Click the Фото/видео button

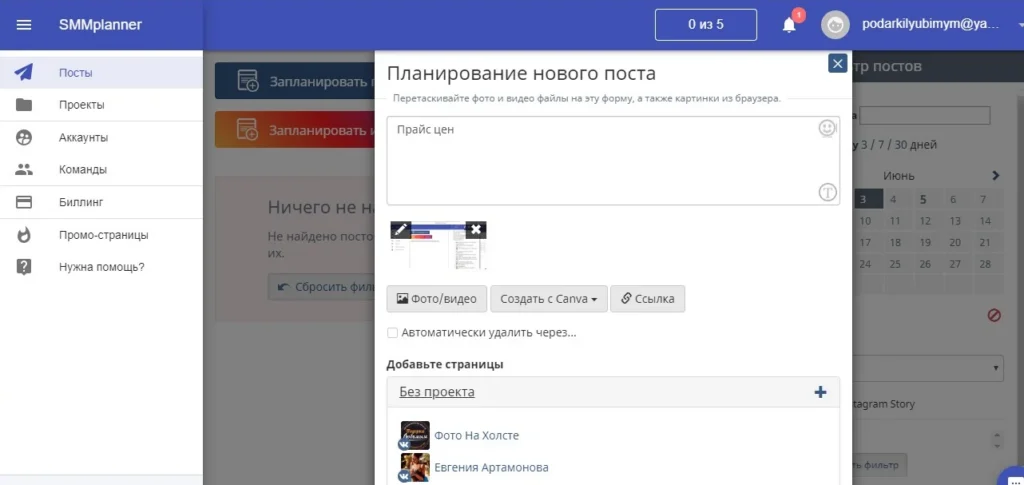point(437,299)
